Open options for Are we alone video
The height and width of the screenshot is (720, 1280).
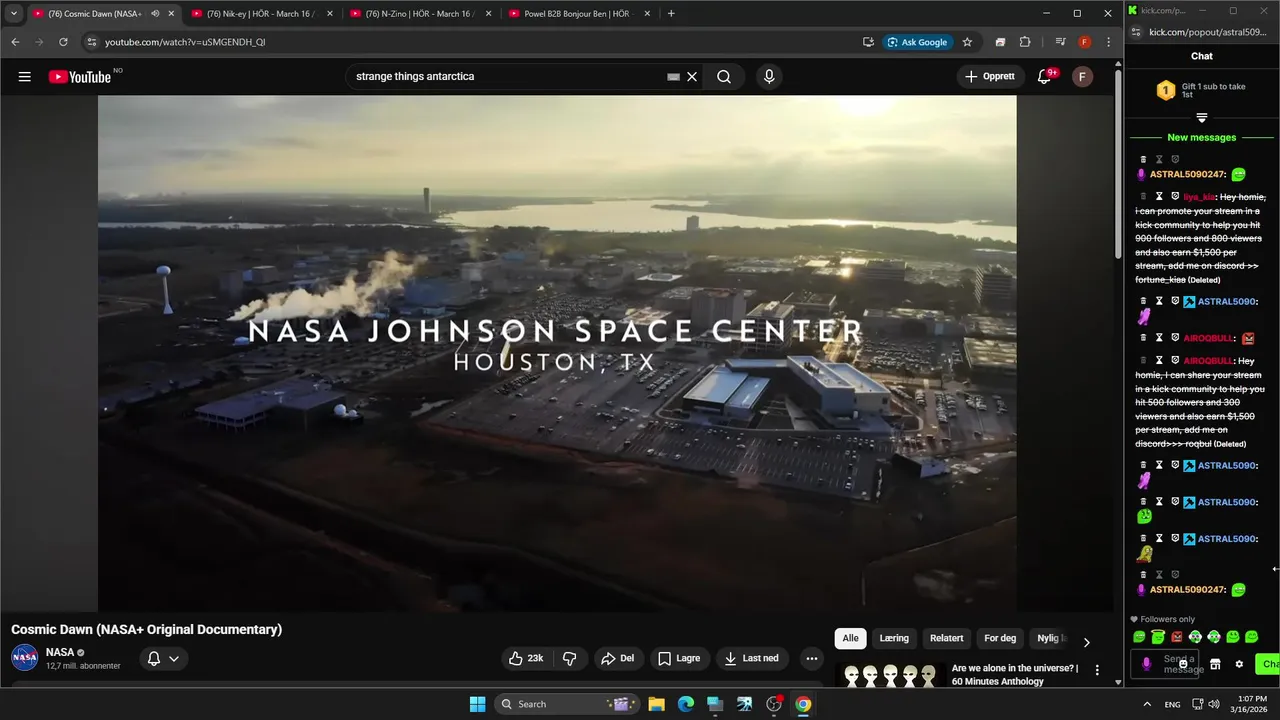coord(1097,671)
